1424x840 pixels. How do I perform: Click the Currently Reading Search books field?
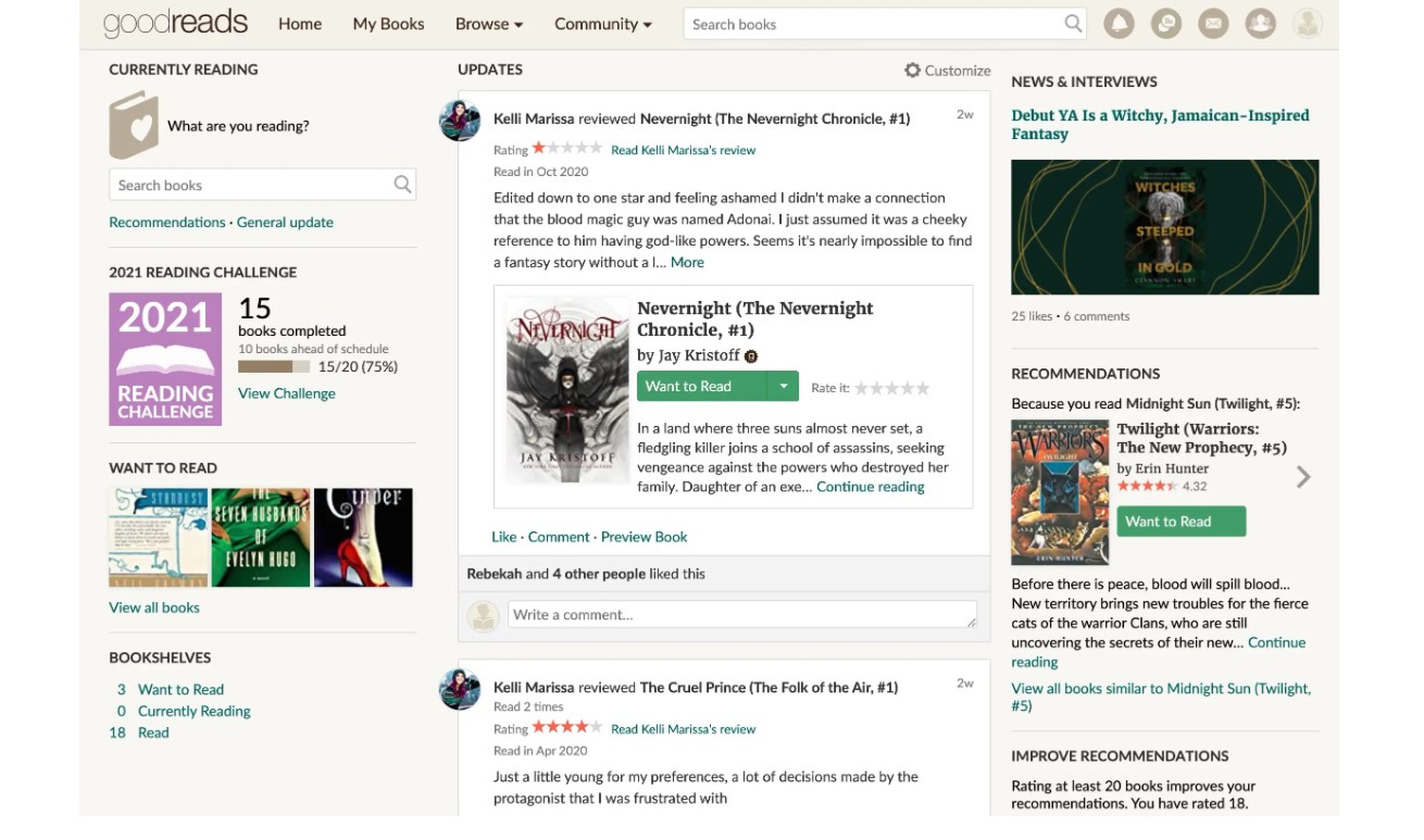(x=262, y=184)
